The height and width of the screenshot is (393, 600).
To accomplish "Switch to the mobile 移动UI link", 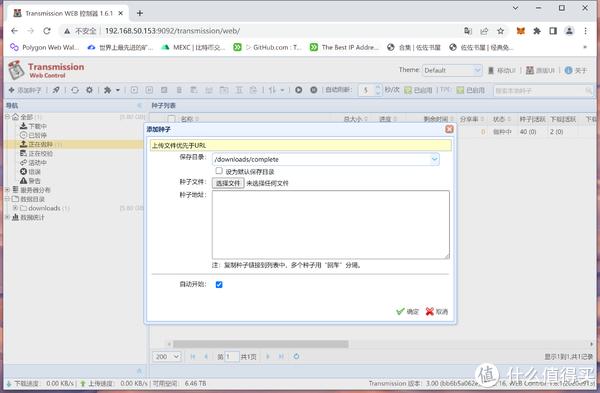I will tap(502, 70).
